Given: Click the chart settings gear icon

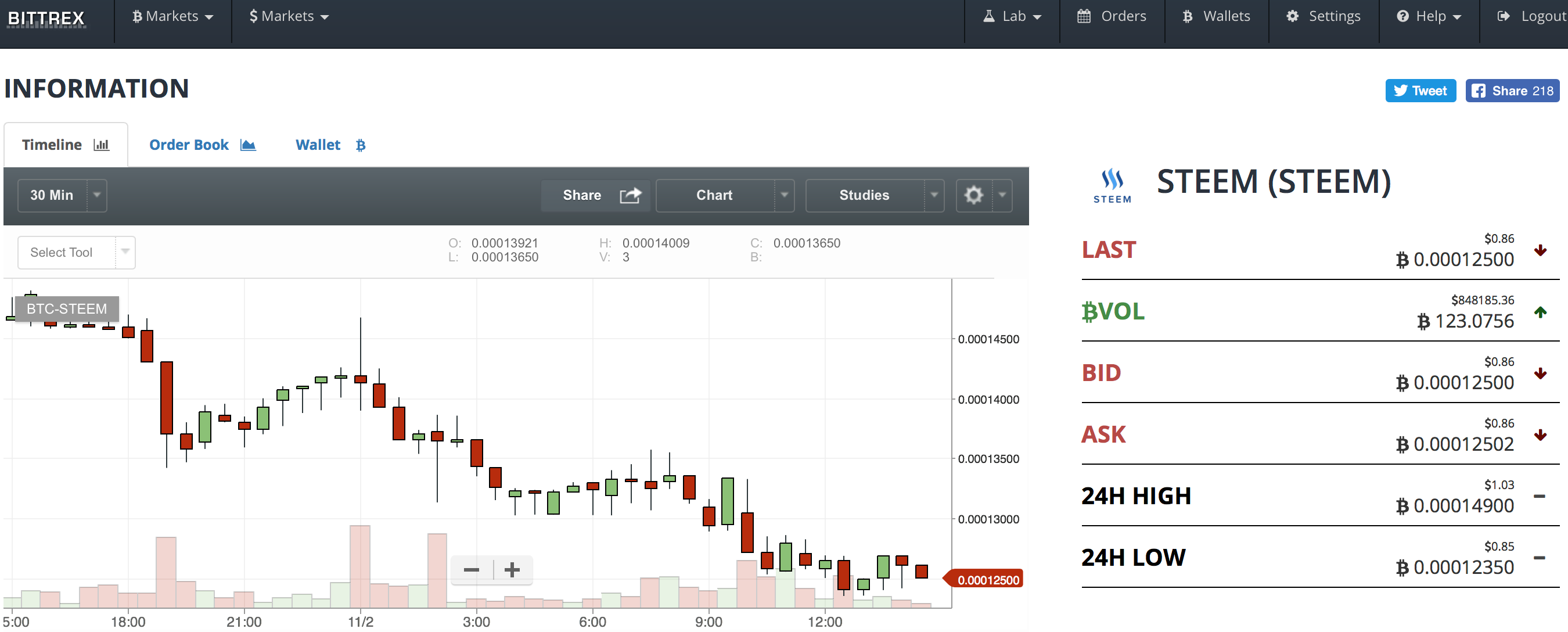Looking at the screenshot, I should click(974, 195).
